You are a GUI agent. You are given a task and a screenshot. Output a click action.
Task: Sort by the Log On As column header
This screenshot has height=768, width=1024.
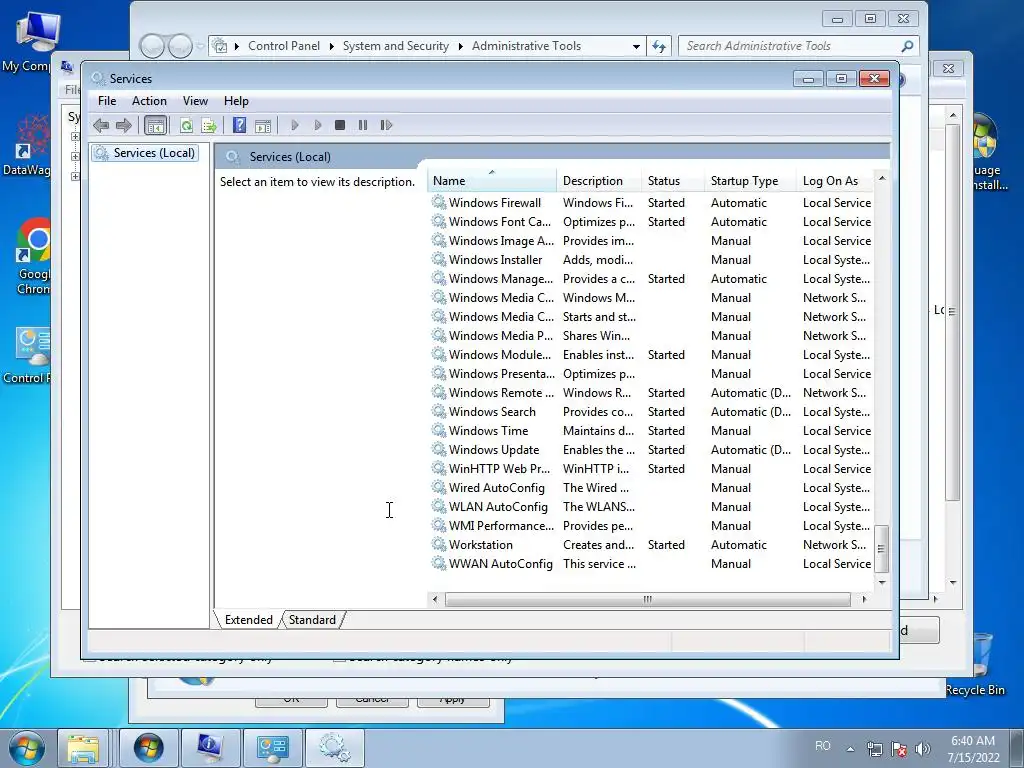835,181
